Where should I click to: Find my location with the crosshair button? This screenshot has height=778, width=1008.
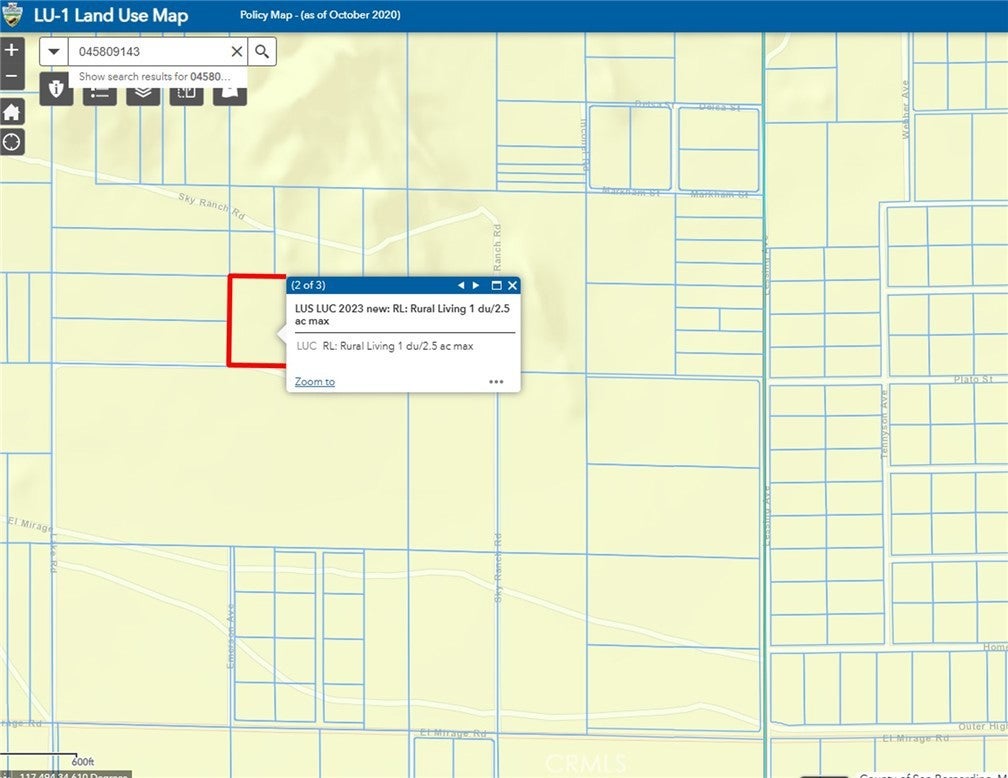click(11, 141)
